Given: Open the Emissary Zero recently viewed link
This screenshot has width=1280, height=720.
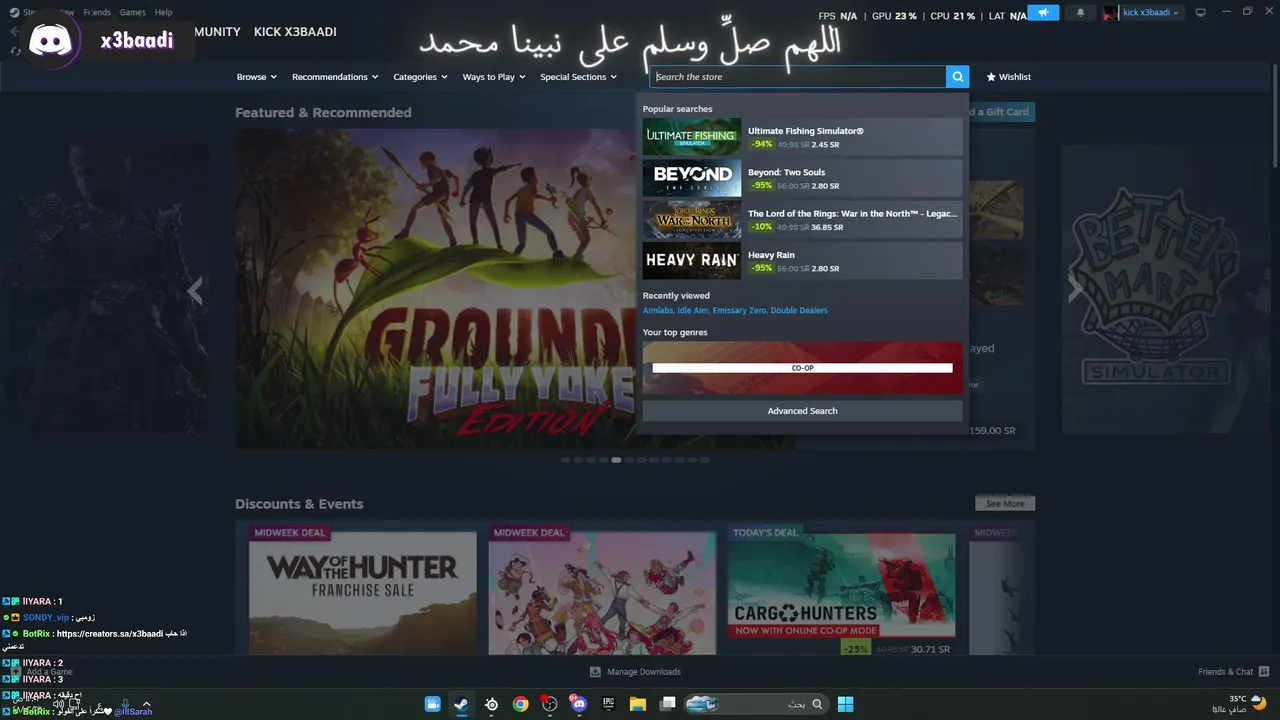Looking at the screenshot, I should pyautogui.click(x=739, y=310).
